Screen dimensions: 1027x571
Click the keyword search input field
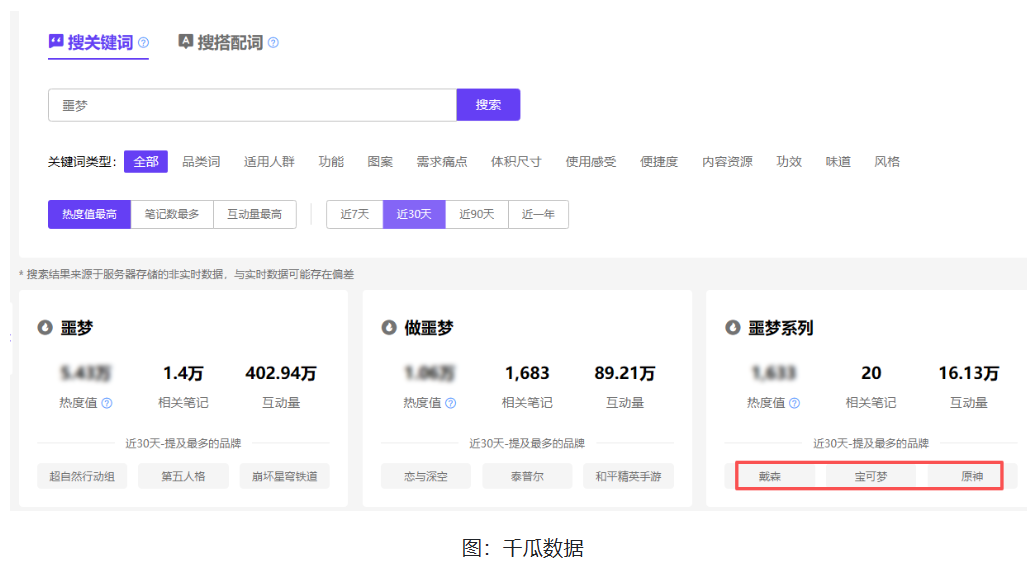[x=252, y=105]
